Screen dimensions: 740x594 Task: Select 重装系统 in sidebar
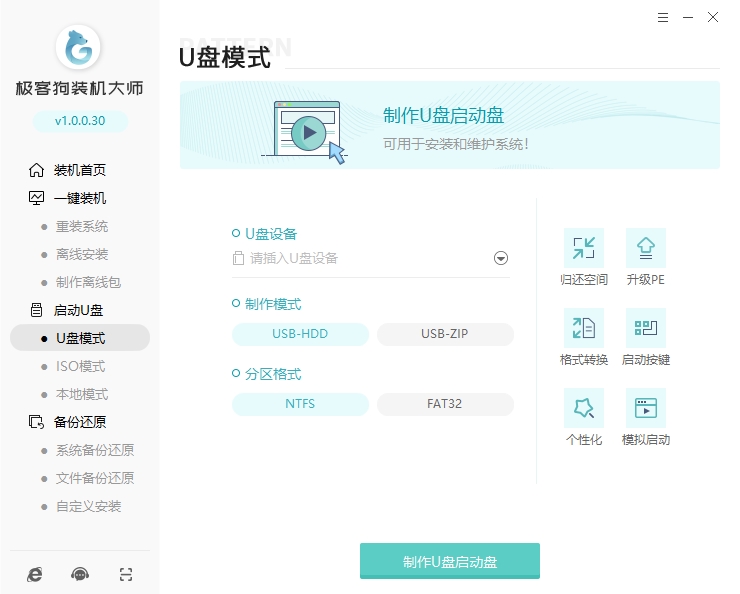point(82,226)
